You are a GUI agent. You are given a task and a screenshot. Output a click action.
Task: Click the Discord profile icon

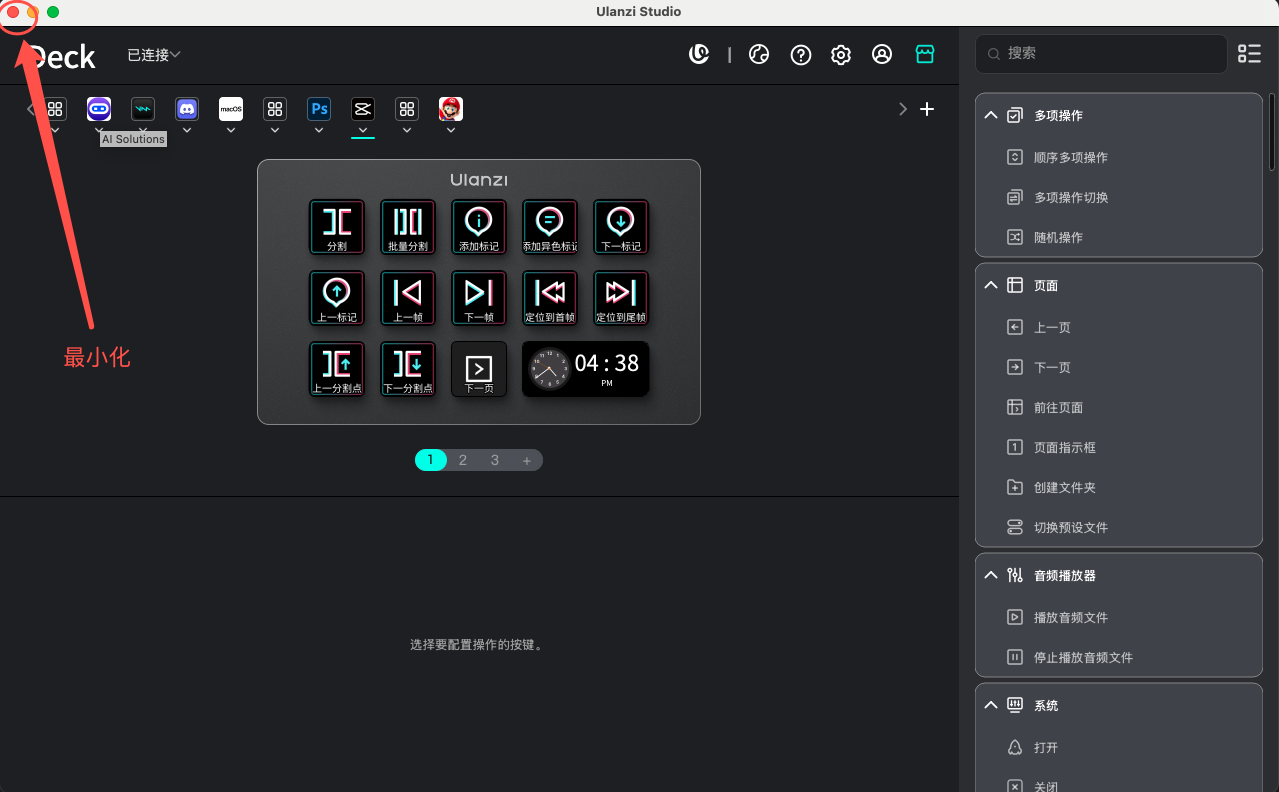(x=187, y=109)
